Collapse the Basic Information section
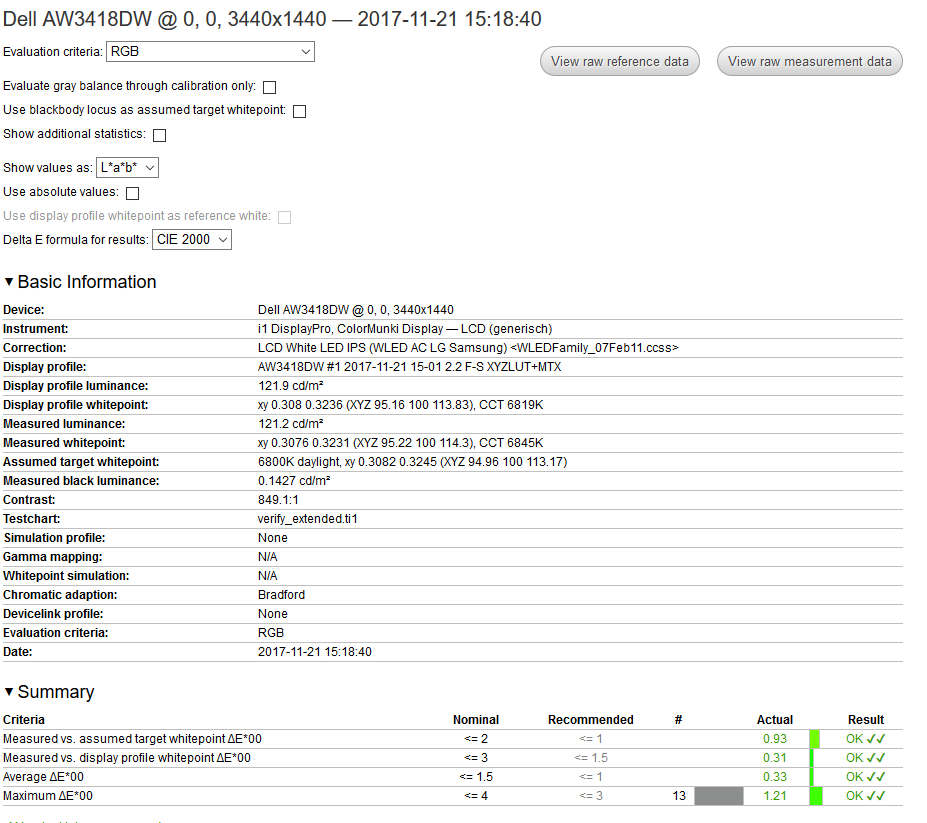The width and height of the screenshot is (927, 823). pos(9,282)
